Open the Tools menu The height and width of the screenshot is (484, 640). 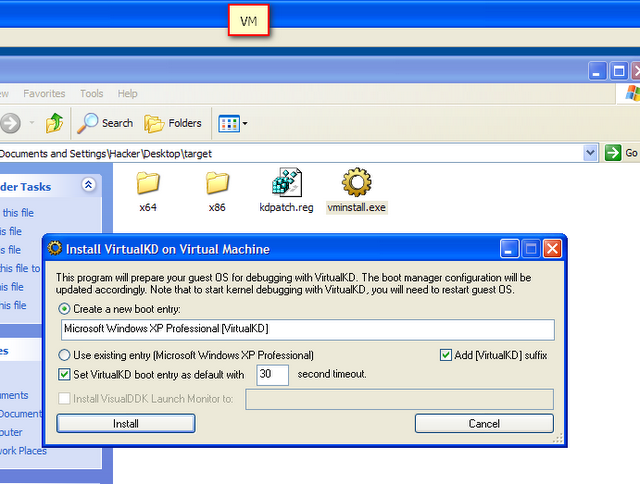click(91, 93)
